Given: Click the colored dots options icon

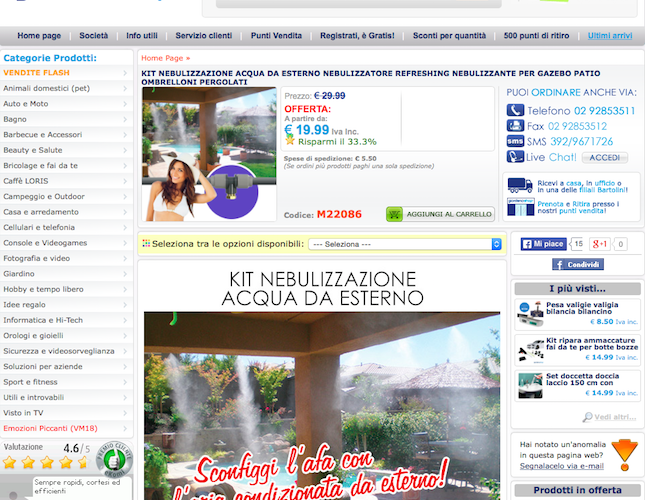Looking at the screenshot, I should pos(146,243).
